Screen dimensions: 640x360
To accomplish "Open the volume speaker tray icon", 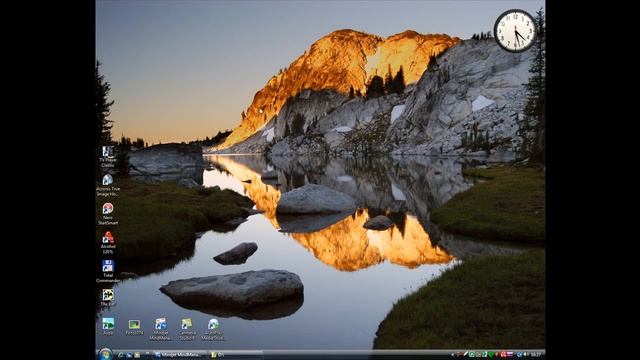I will coord(527,354).
